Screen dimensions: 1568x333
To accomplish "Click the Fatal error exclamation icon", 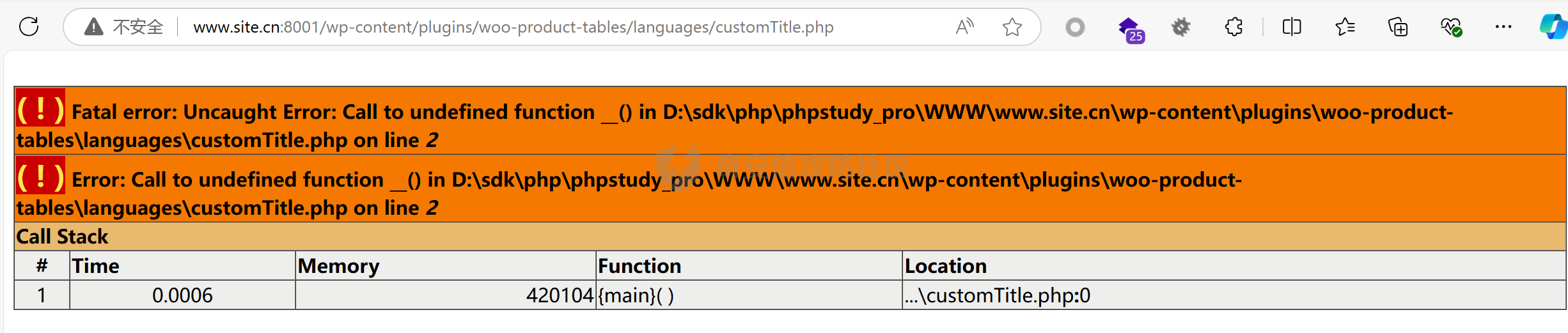I will point(40,109).
